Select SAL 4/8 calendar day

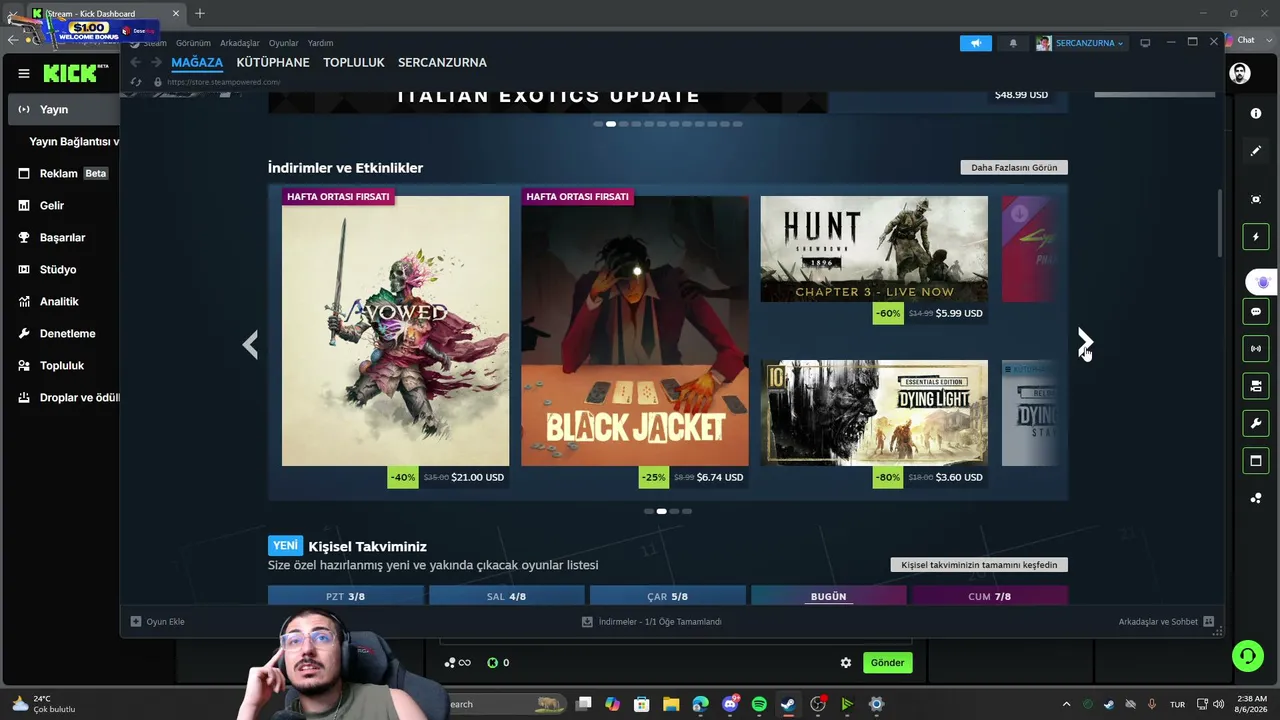point(506,596)
